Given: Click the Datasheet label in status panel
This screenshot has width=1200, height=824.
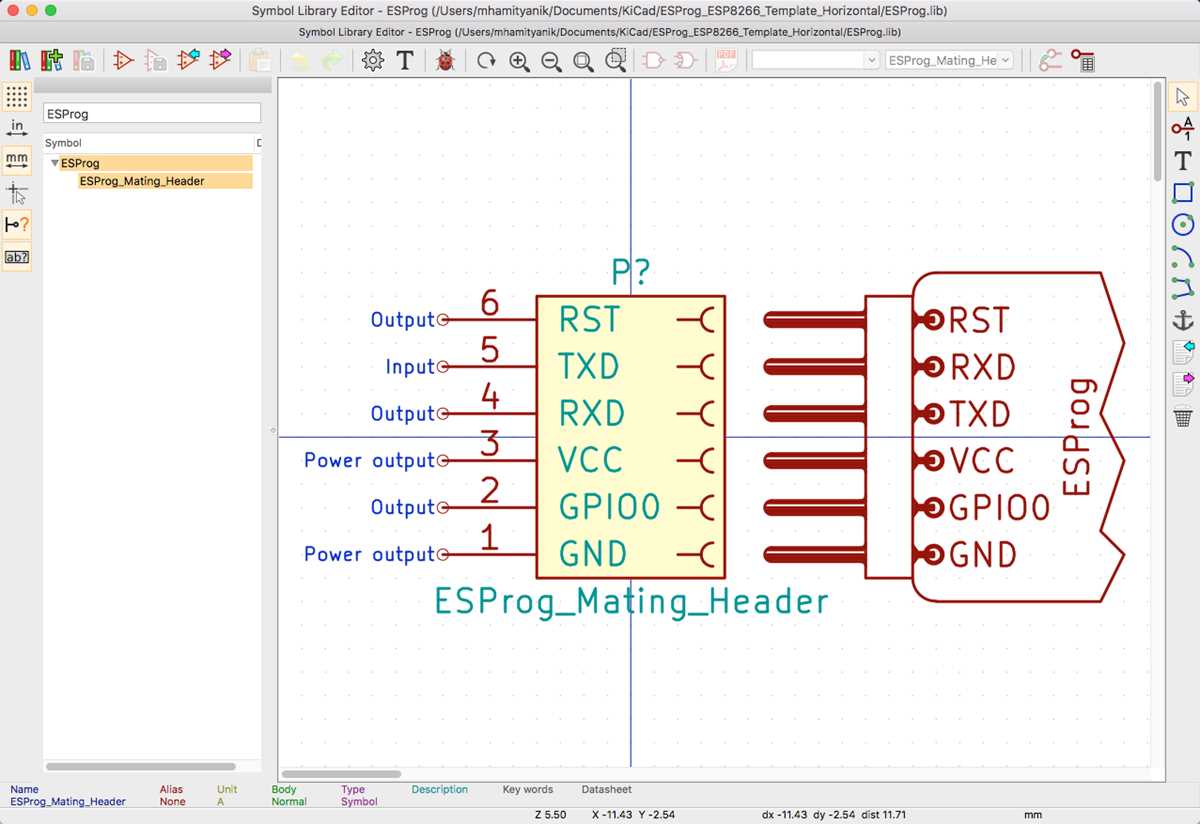Looking at the screenshot, I should [x=606, y=789].
